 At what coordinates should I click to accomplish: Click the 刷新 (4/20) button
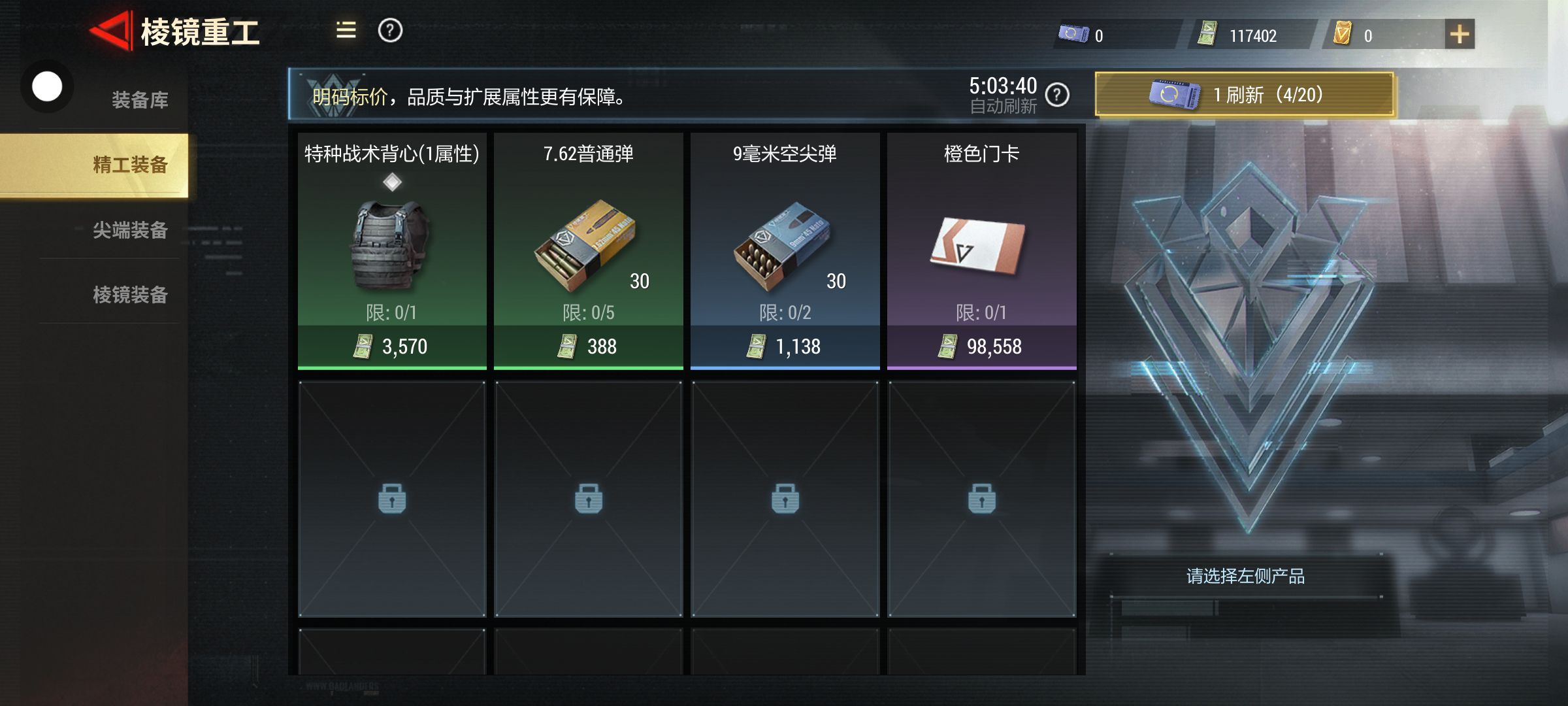1245,95
